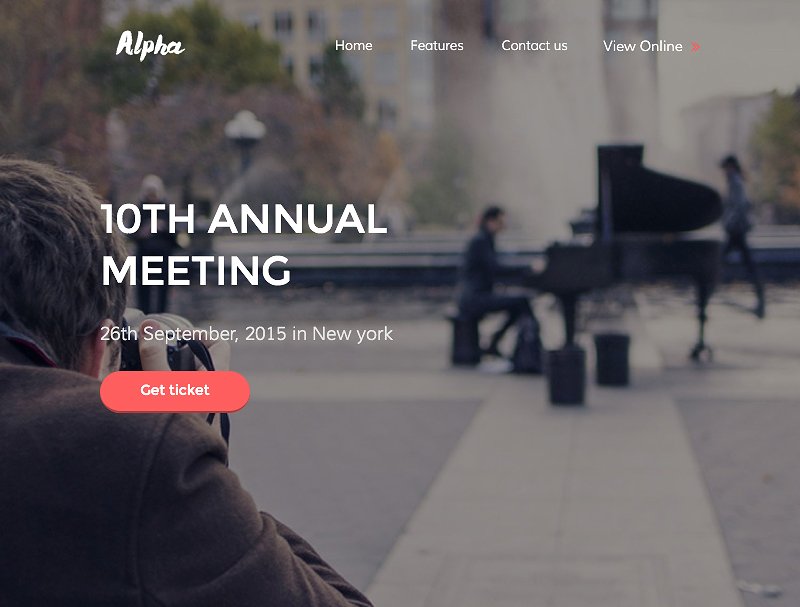The image size is (800, 607).
Task: Click the red double-chevron arrow icon
Action: point(695,47)
